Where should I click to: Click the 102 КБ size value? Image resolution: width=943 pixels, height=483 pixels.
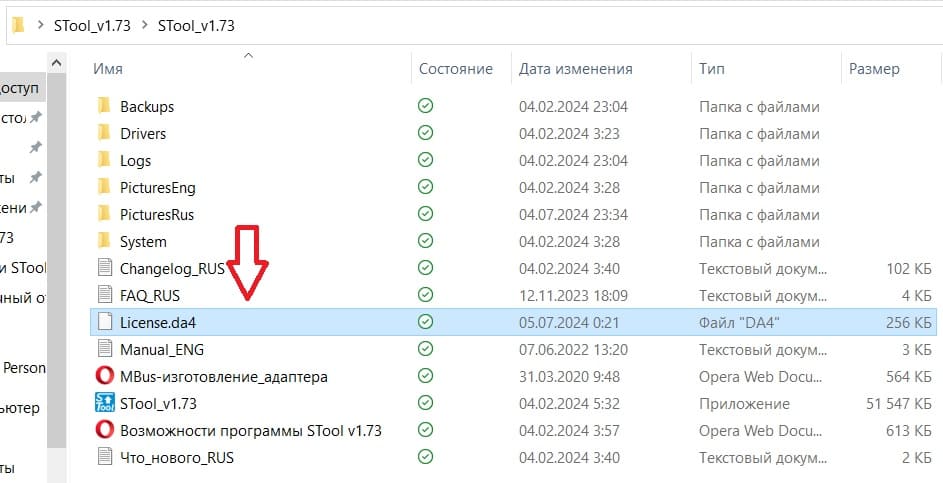click(x=909, y=268)
